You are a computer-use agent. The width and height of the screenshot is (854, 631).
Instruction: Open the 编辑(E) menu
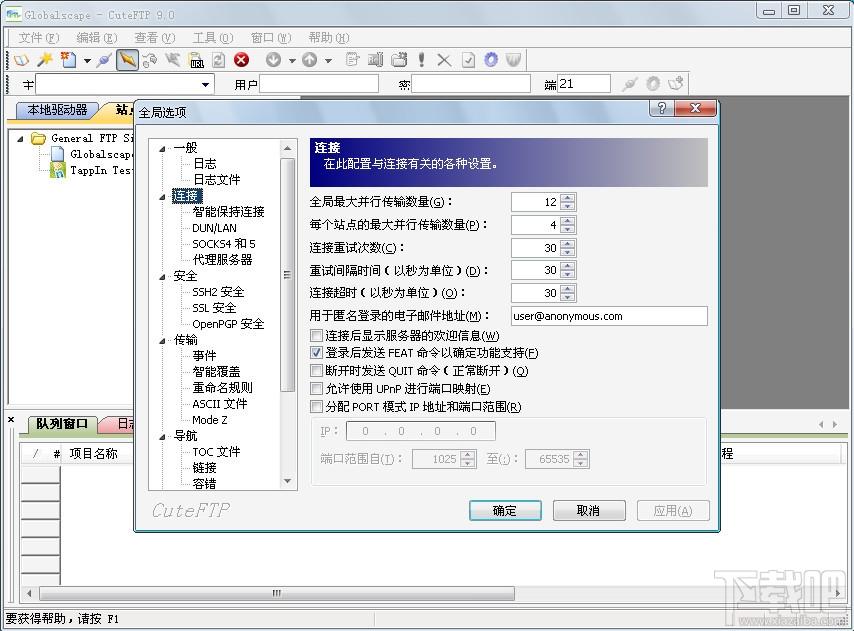(x=96, y=38)
